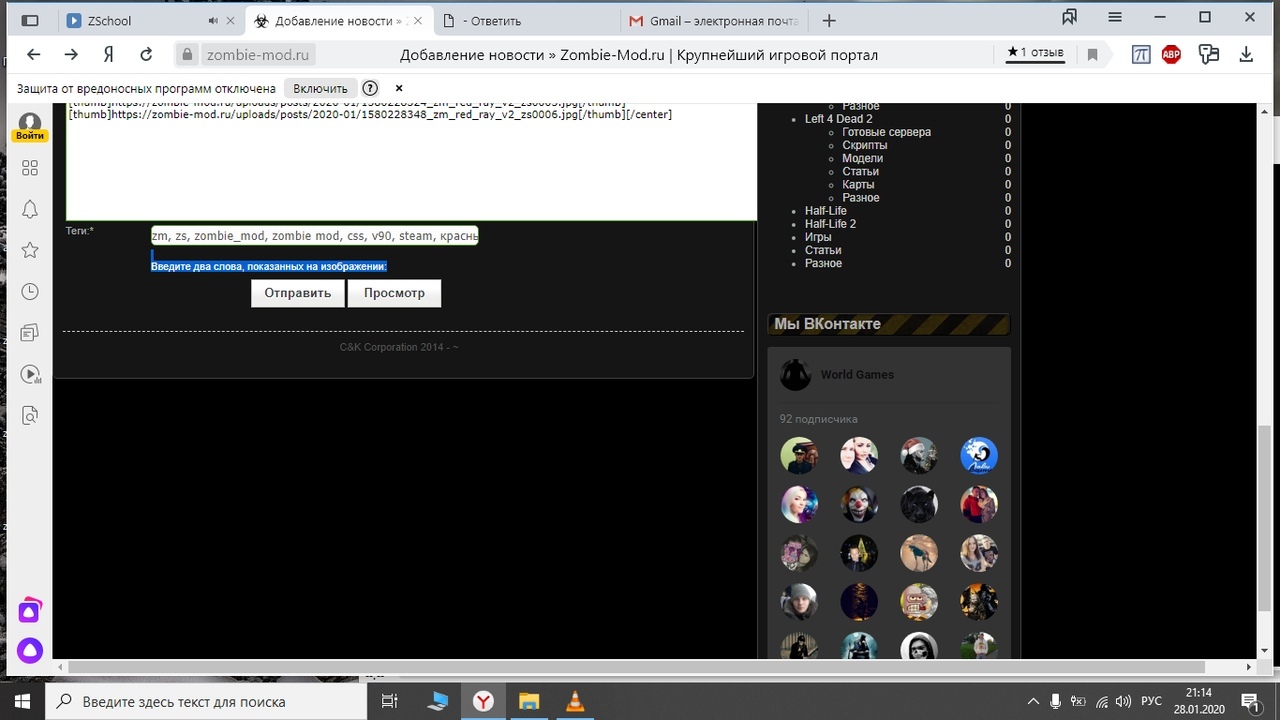1280x720 pixels.
Task: Open the page search icon in sidebar
Action: (30, 415)
